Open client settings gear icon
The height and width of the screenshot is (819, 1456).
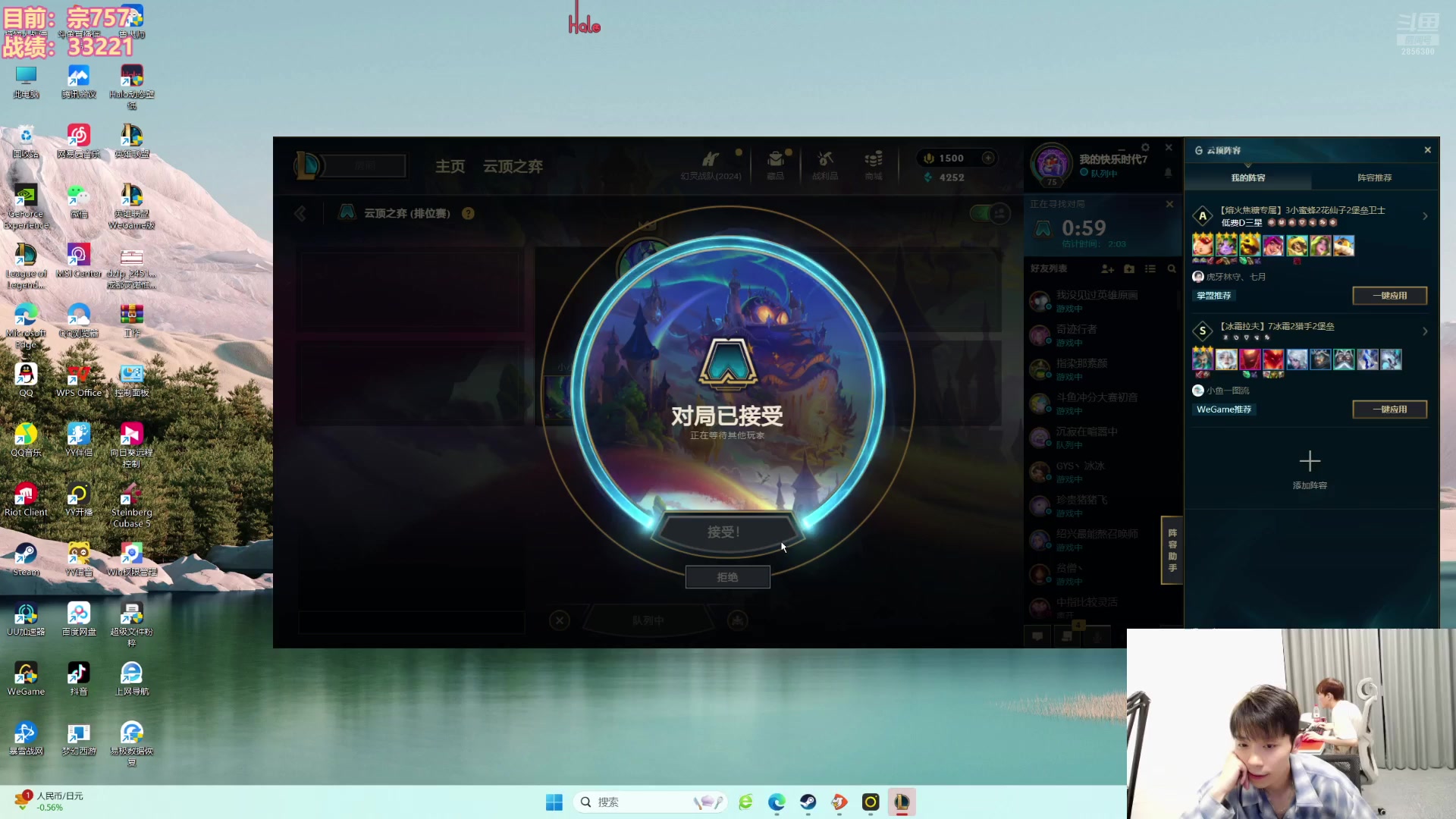1145,148
